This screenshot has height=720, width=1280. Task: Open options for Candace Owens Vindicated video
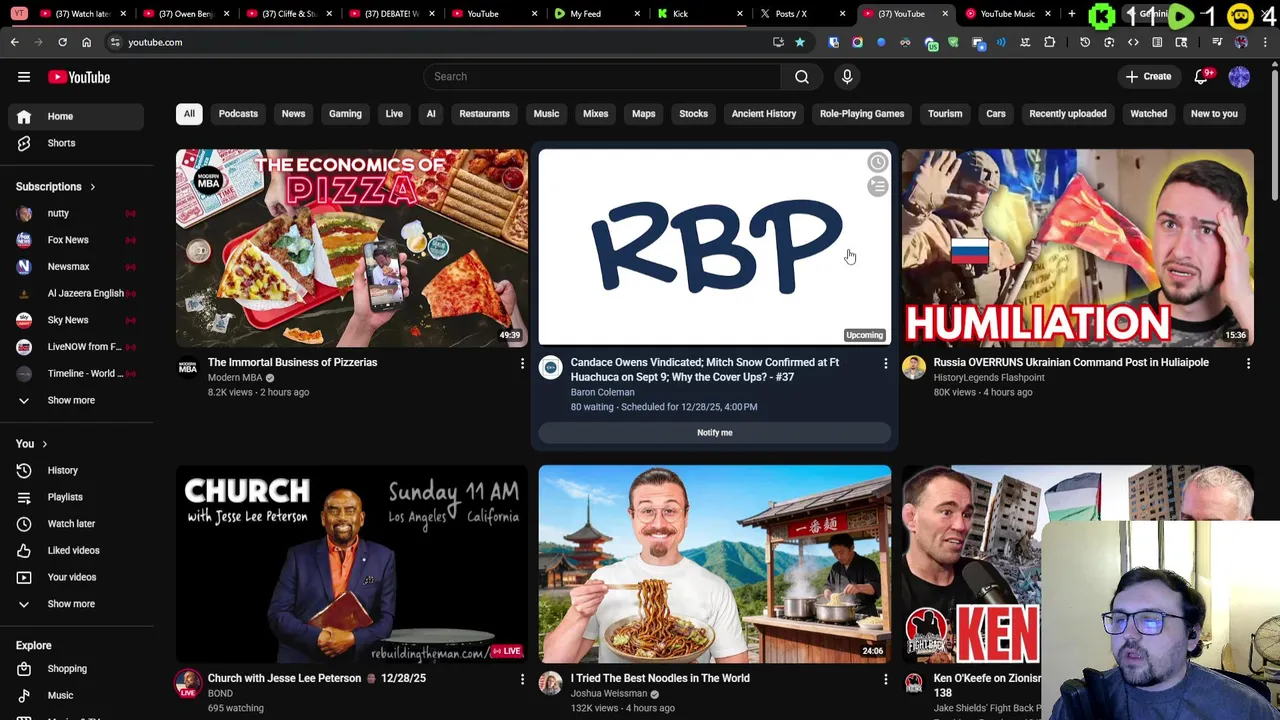tap(885, 364)
